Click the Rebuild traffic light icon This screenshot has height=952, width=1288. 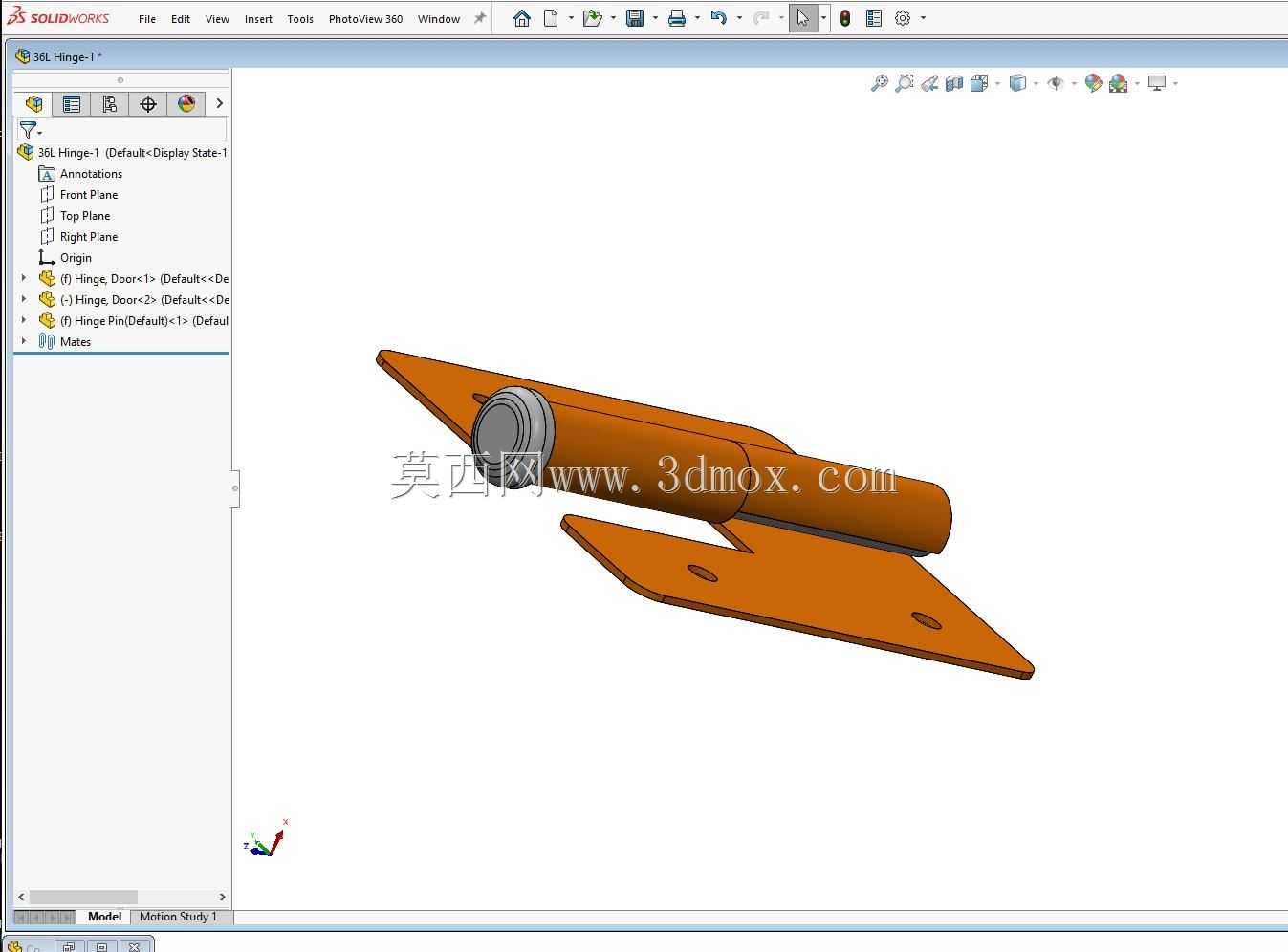pos(845,18)
